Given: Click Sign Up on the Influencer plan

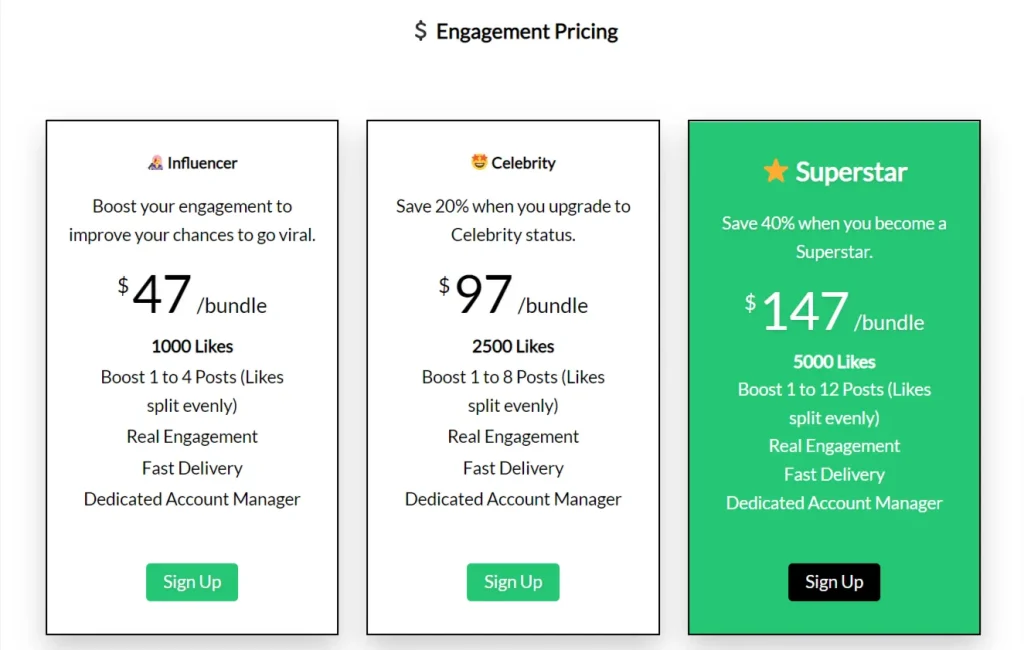Looking at the screenshot, I should 191,581.
